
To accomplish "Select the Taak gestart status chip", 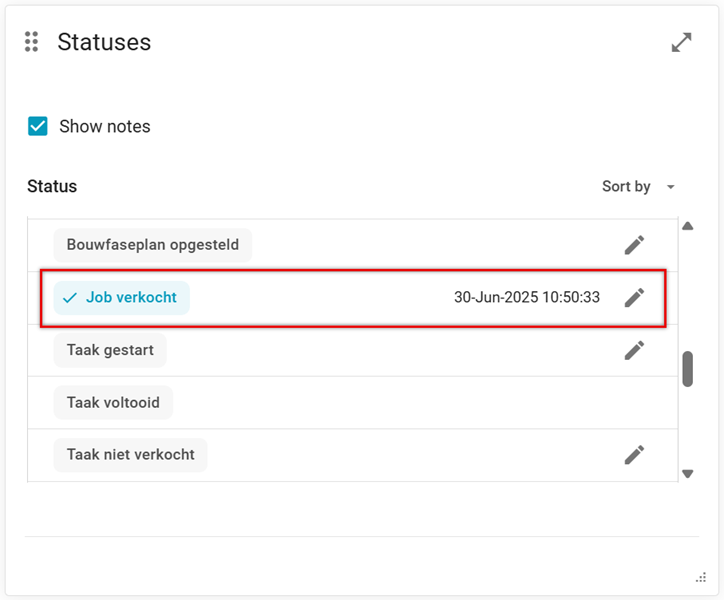I will [x=110, y=350].
